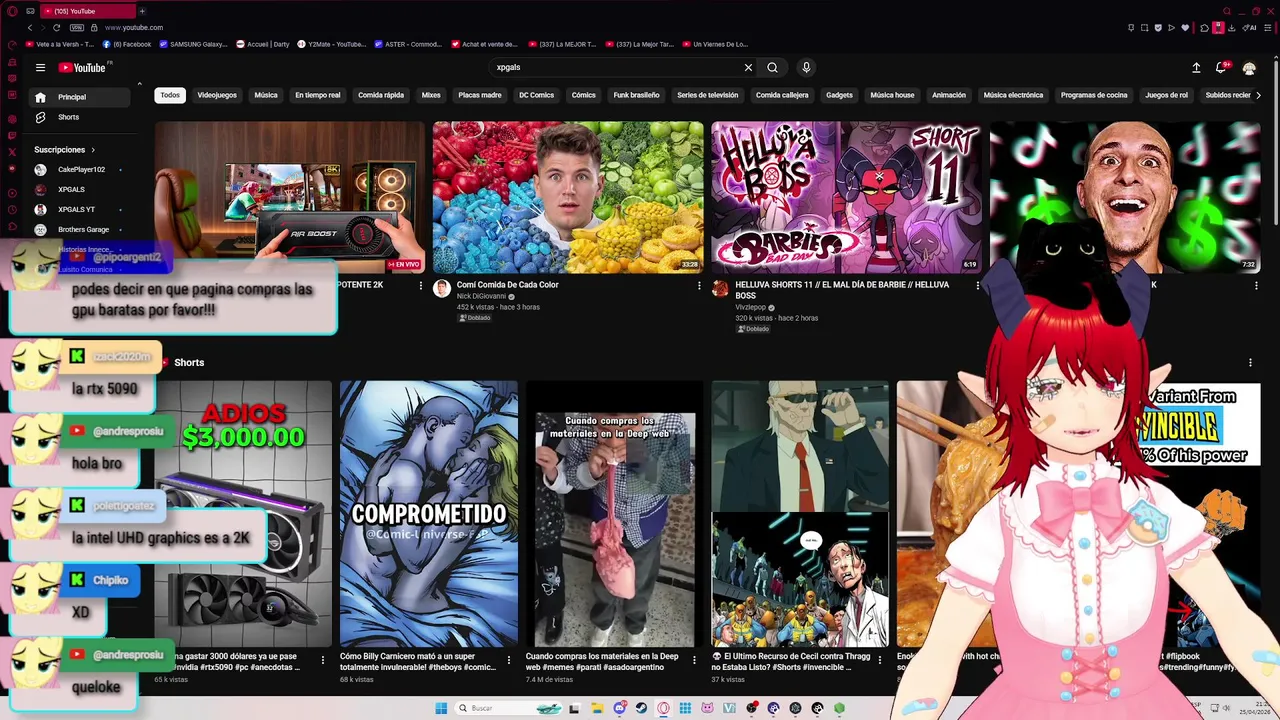This screenshot has height=720, width=1280.
Task: Expand the Suscripciones section chevron
Action: click(x=93, y=150)
